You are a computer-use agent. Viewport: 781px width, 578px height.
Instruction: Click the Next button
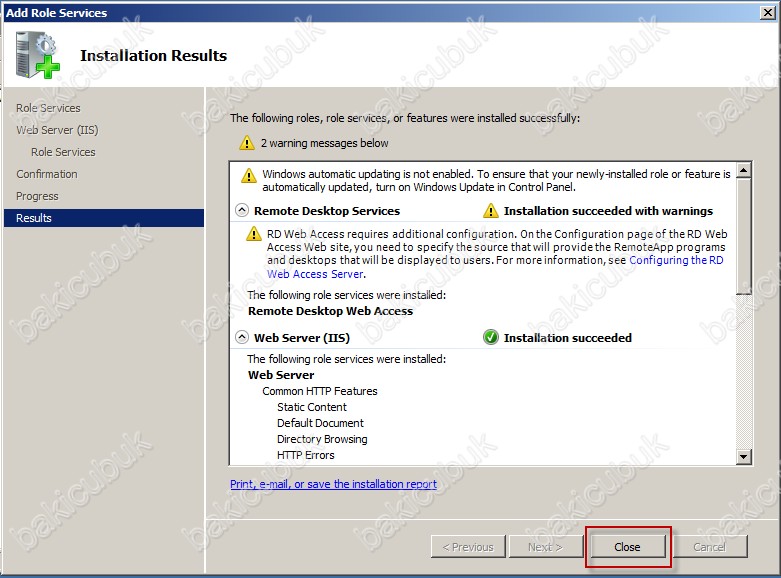[x=545, y=547]
